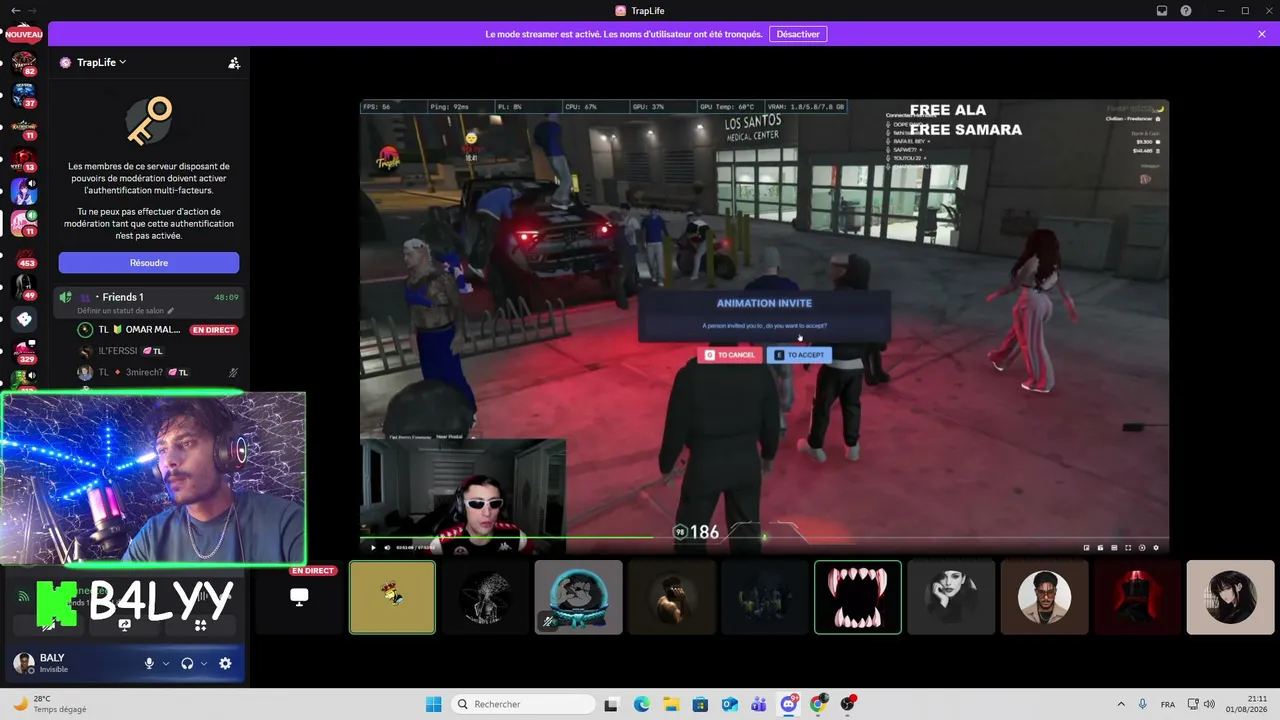
Task: Open microphone input options chevron
Action: 166,663
